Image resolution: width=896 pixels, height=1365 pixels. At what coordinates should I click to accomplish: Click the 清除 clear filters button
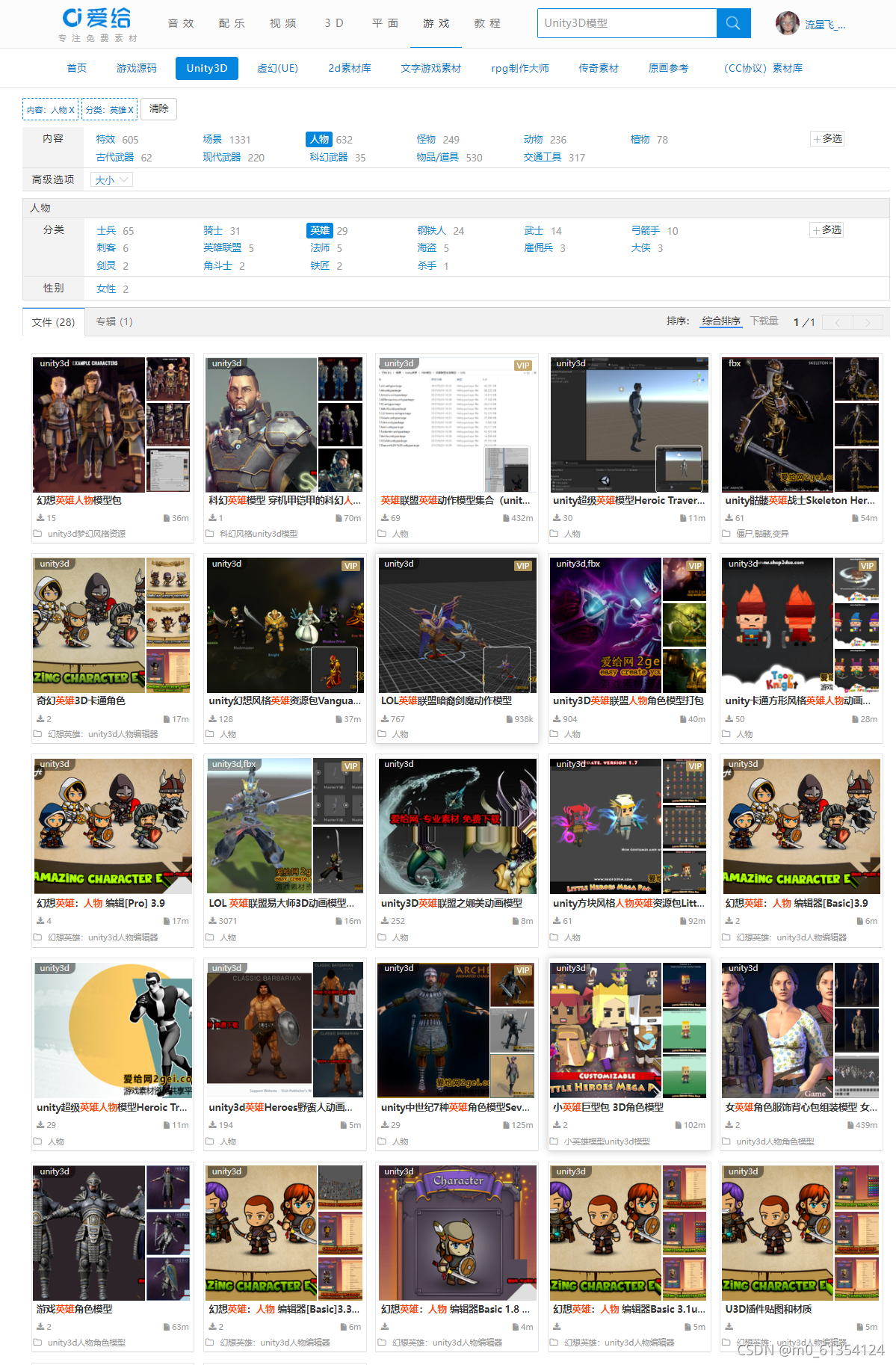point(159,109)
